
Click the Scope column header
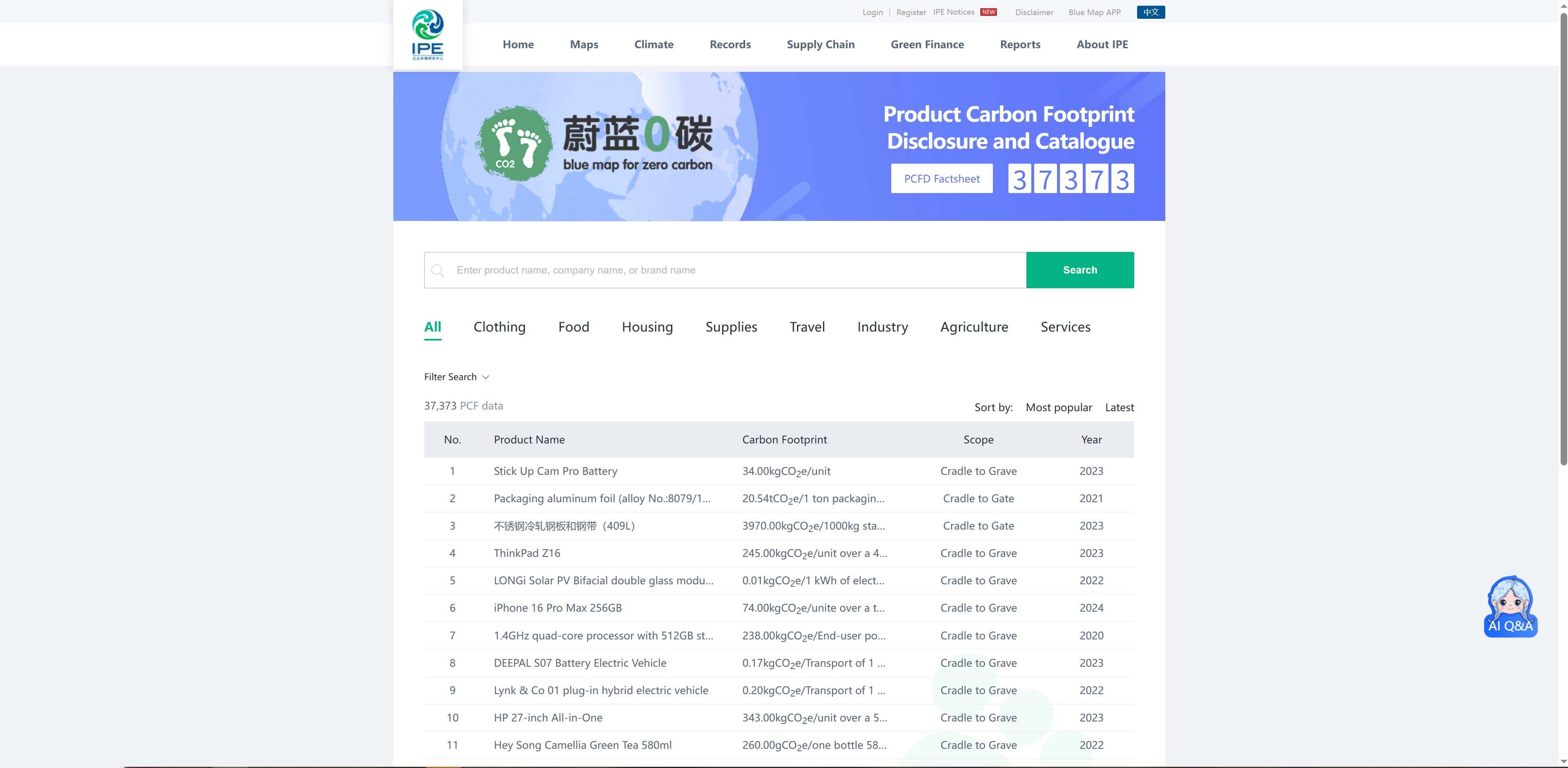[978, 439]
